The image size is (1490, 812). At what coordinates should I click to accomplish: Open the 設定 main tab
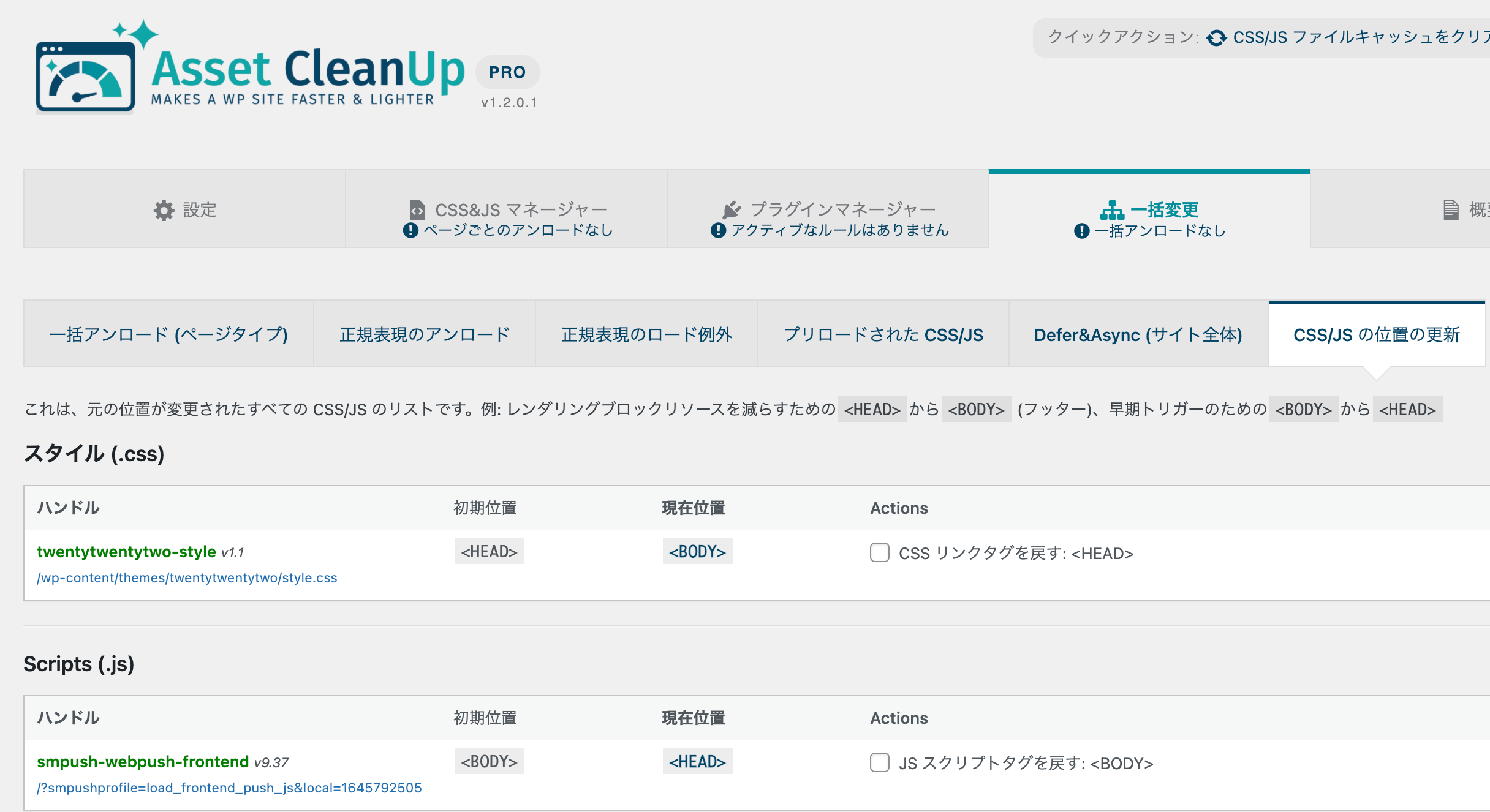(x=184, y=209)
